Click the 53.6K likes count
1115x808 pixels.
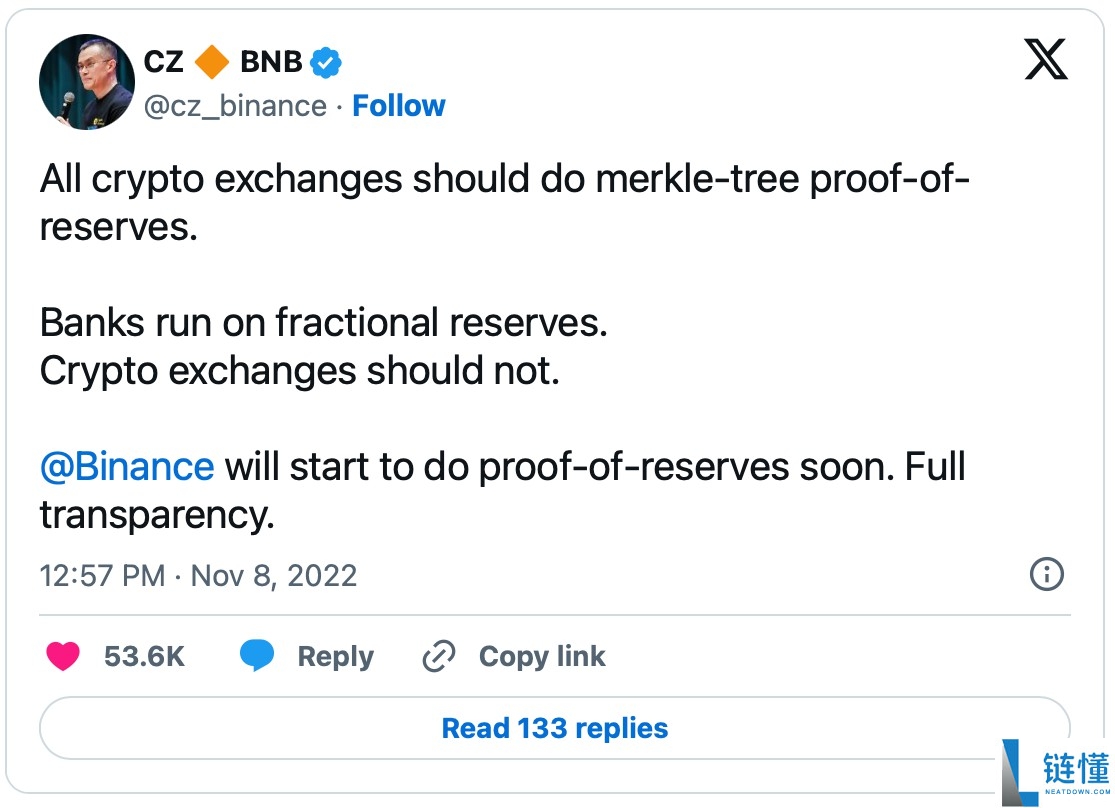point(144,656)
